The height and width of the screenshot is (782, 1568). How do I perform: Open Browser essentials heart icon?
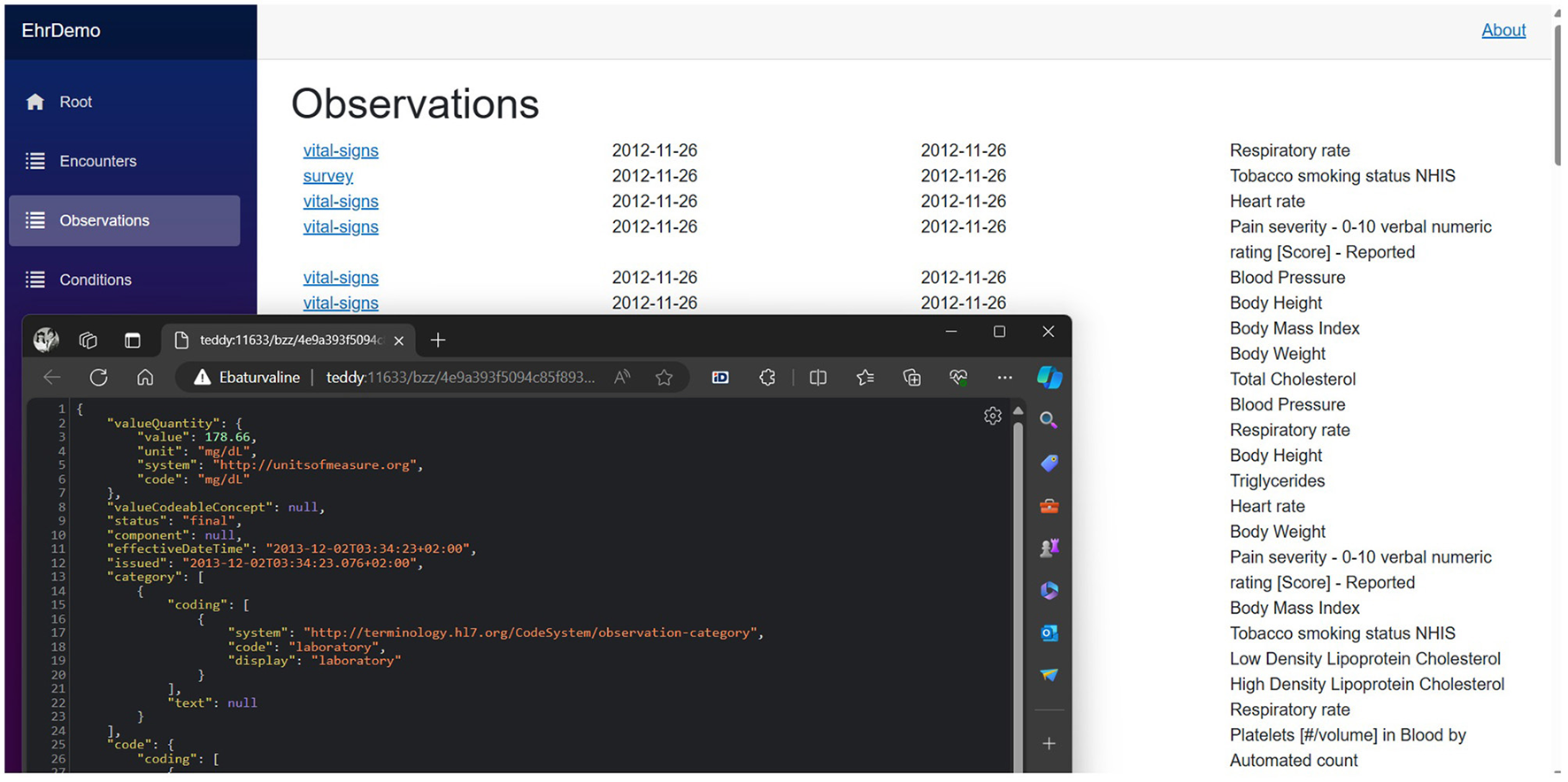958,378
